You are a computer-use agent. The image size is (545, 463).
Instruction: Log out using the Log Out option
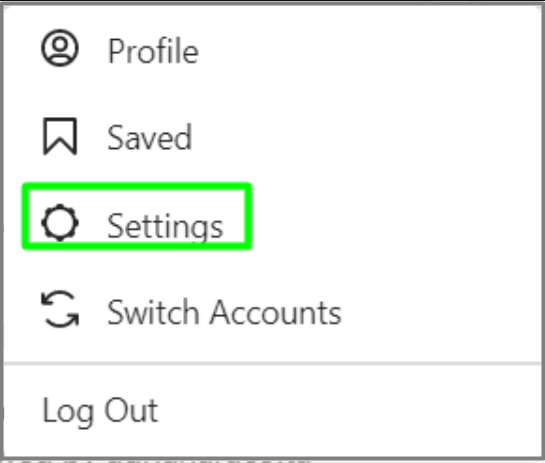coord(272,411)
